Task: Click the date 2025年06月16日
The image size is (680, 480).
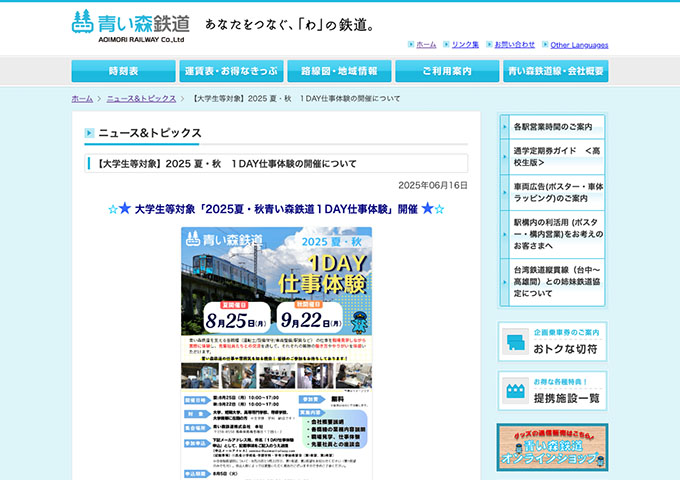Action: point(433,186)
